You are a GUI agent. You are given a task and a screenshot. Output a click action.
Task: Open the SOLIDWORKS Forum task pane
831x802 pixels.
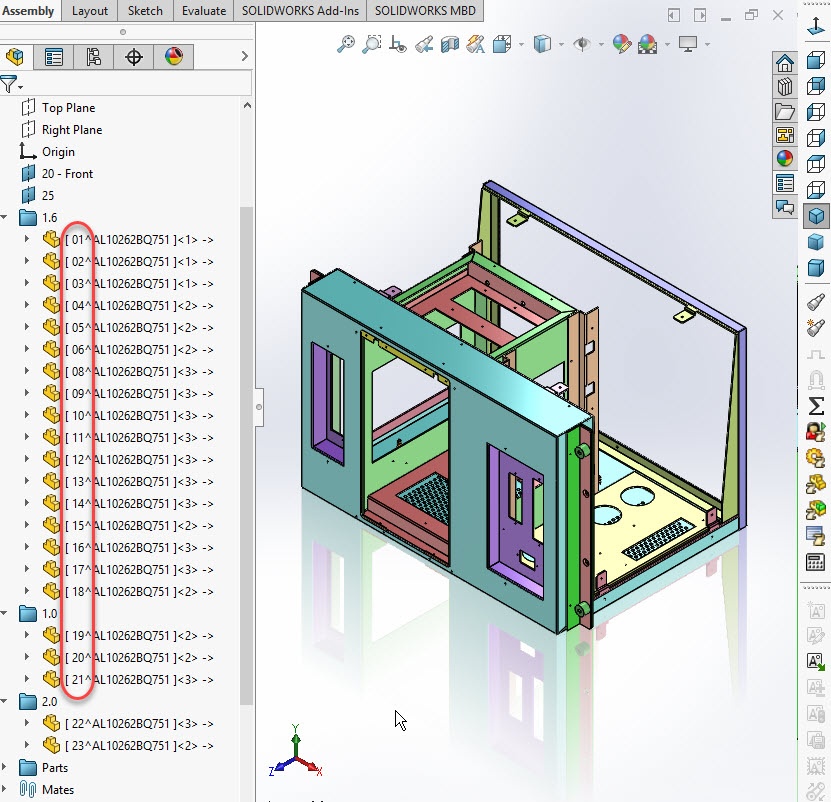click(785, 207)
